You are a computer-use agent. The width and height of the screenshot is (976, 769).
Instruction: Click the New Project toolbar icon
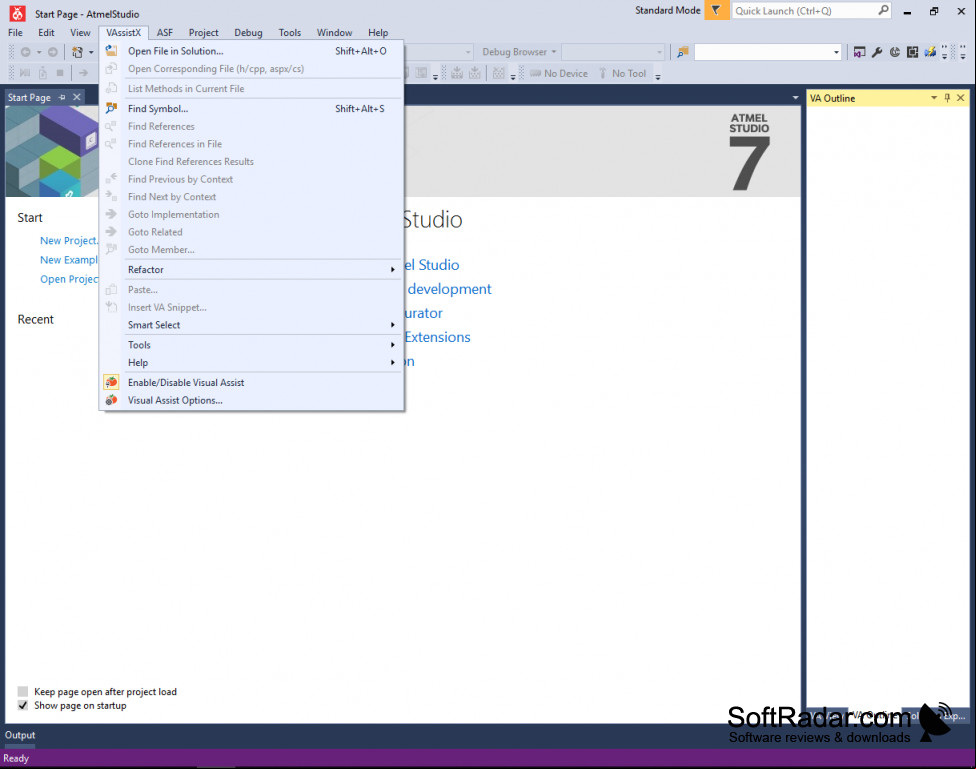77,52
